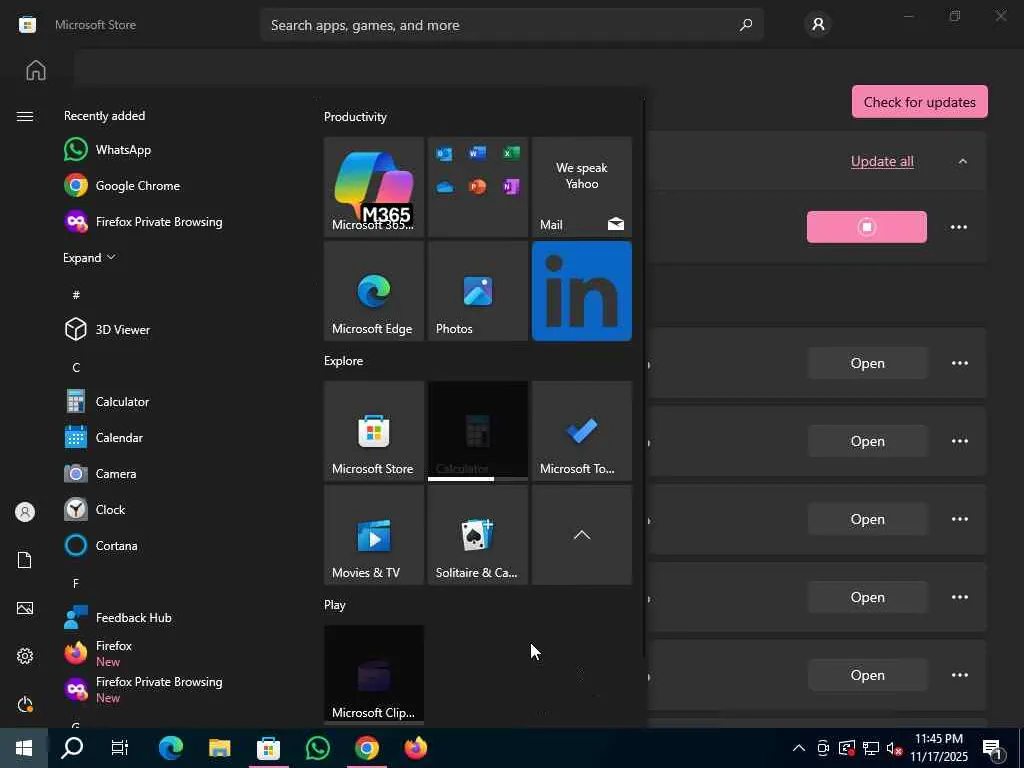Open WhatsApp from the taskbar
1024x768 pixels.
(x=317, y=748)
